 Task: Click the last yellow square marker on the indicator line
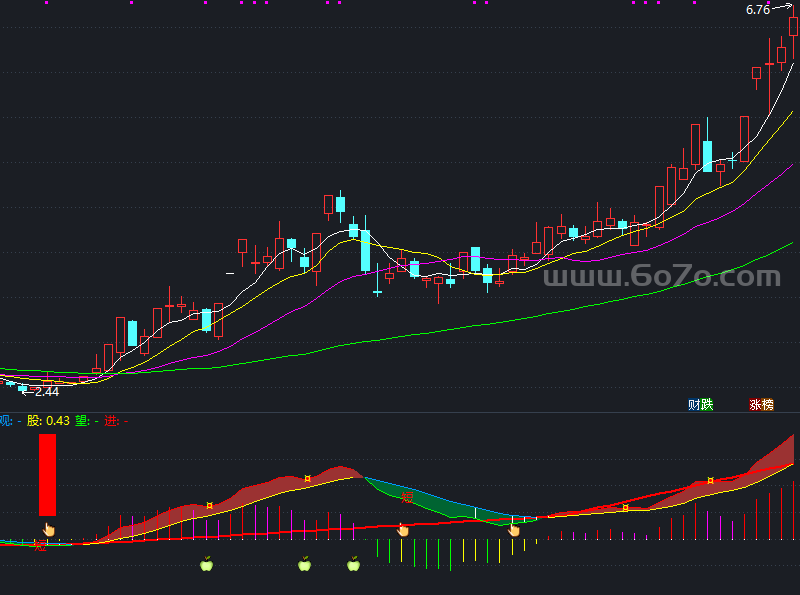[710, 481]
